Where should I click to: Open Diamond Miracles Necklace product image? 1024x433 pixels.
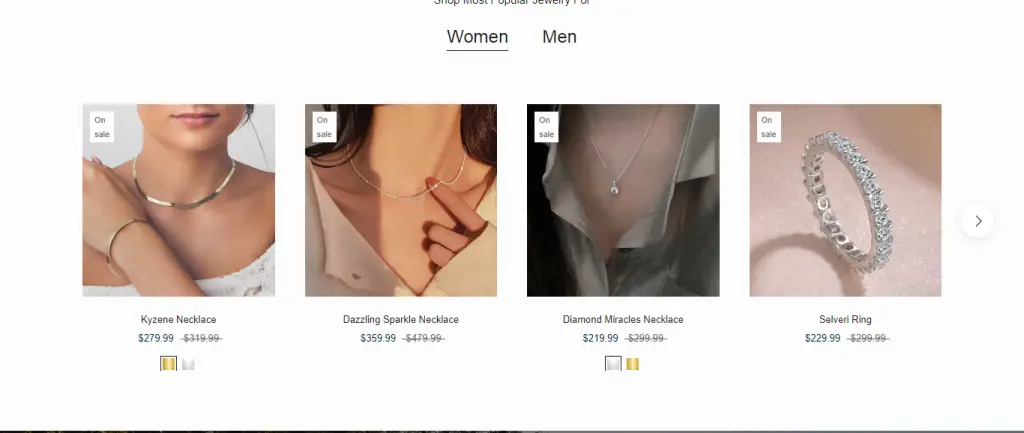pos(623,200)
